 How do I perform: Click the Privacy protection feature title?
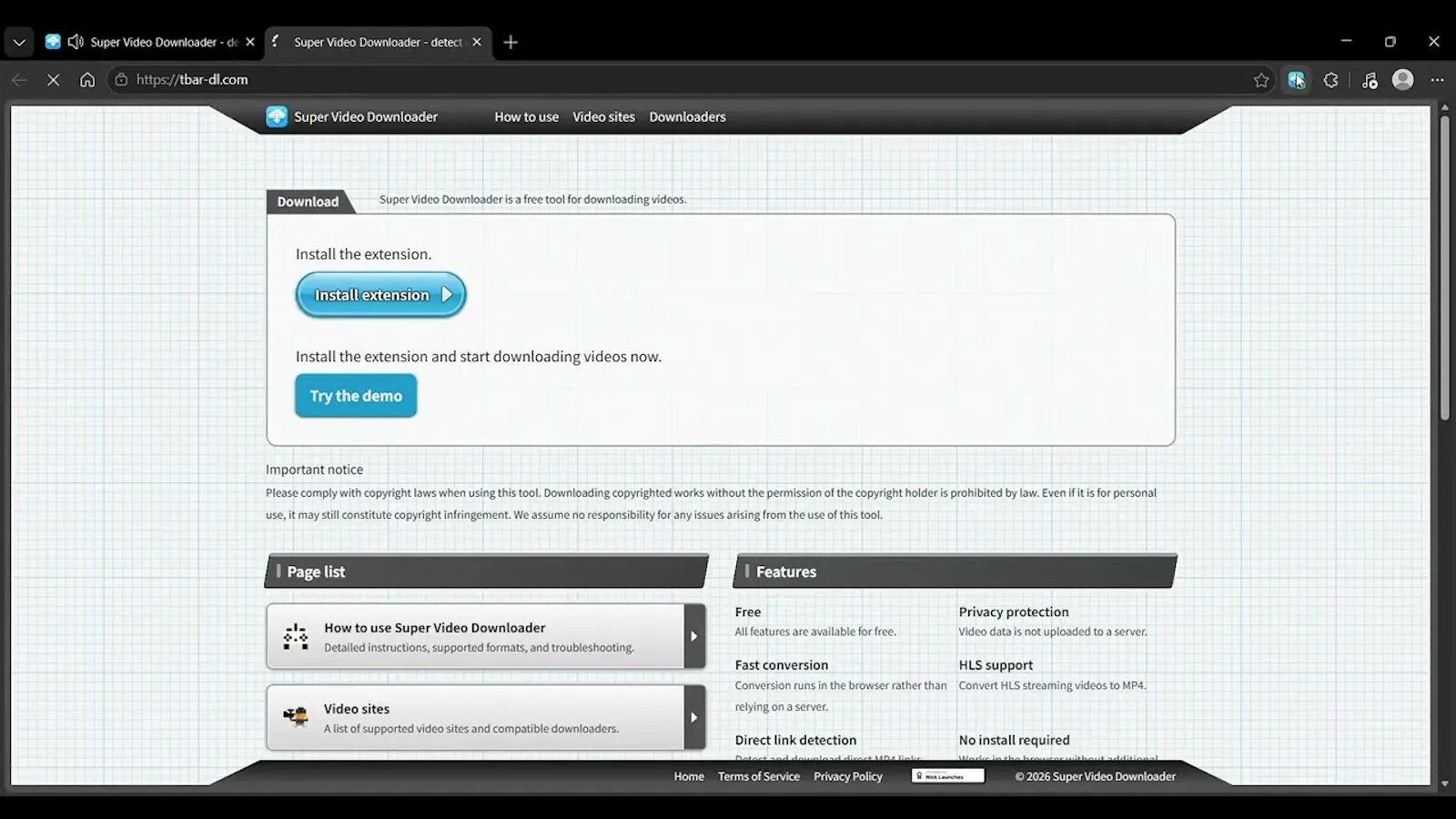[1014, 612]
